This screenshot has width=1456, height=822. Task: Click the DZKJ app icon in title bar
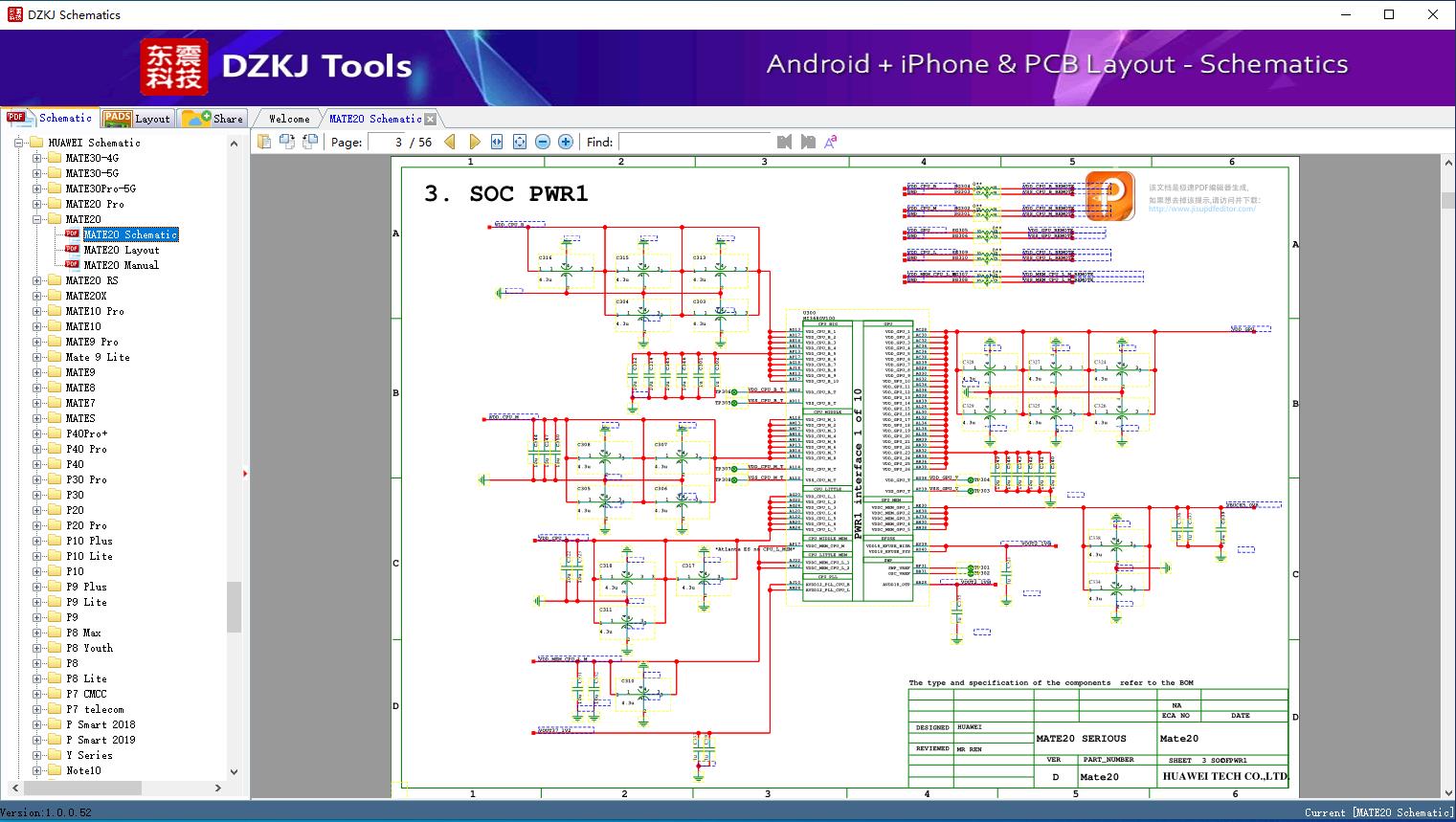tap(13, 14)
